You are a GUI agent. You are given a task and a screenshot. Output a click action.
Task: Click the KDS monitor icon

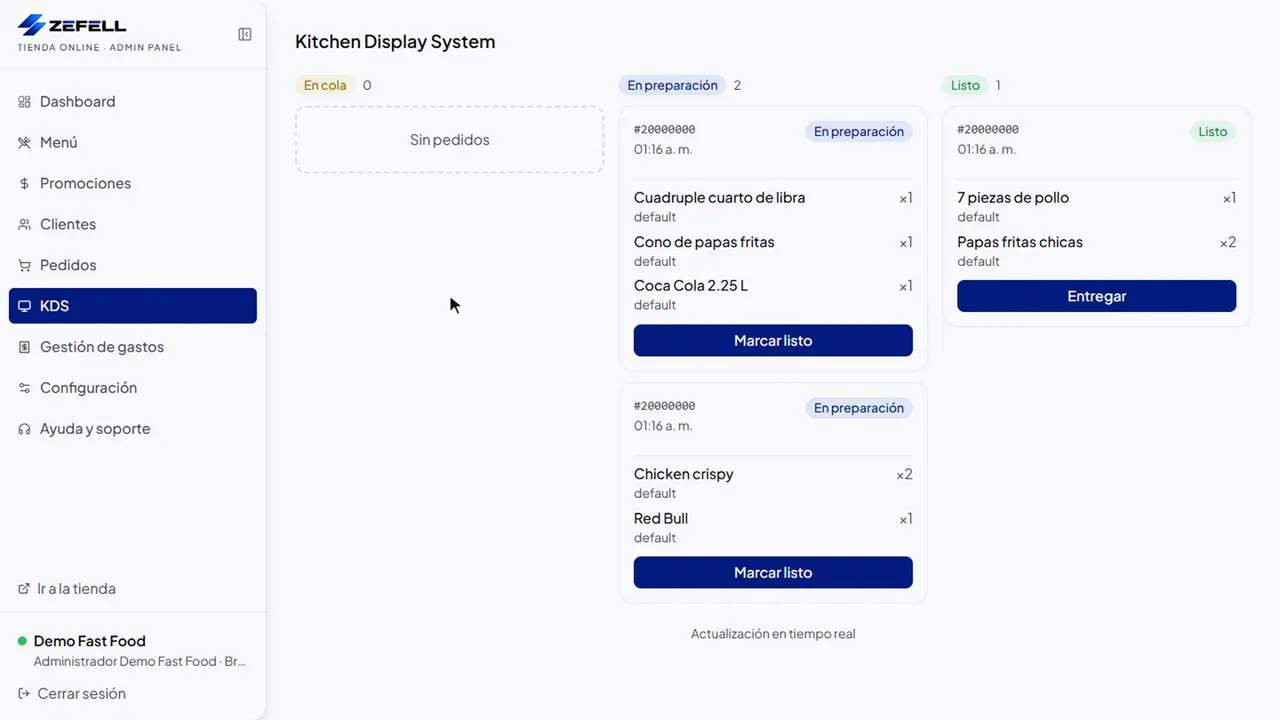(24, 306)
